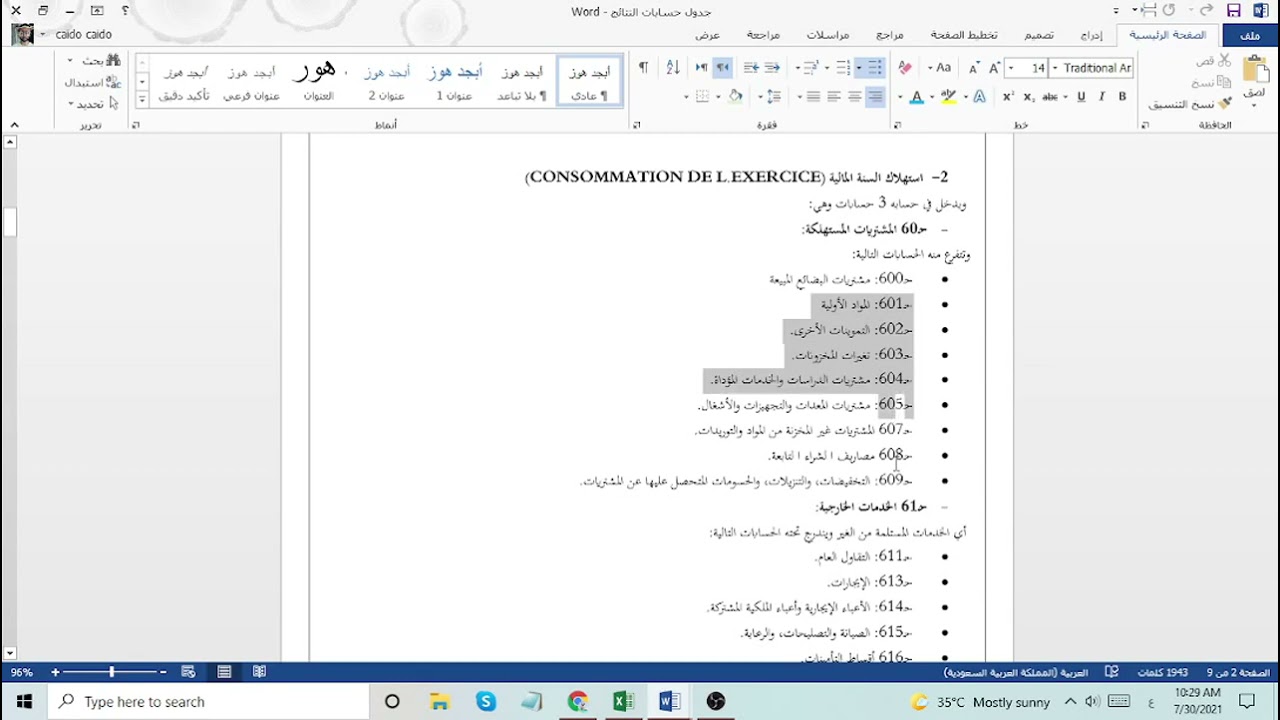Open Excel from the Windows taskbar
This screenshot has width=1280, height=720.
pyautogui.click(x=623, y=702)
